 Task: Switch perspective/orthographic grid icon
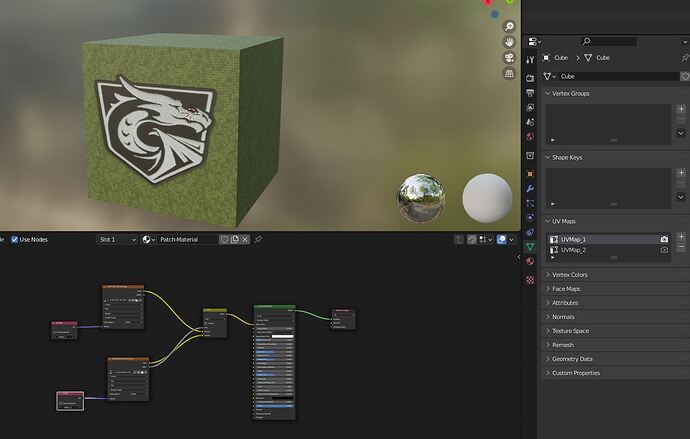(509, 73)
